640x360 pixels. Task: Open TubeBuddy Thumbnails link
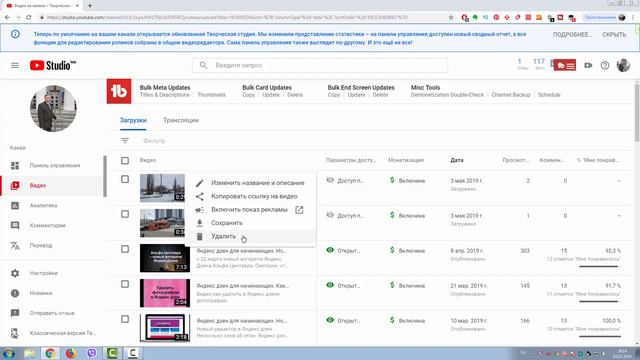[x=211, y=95]
